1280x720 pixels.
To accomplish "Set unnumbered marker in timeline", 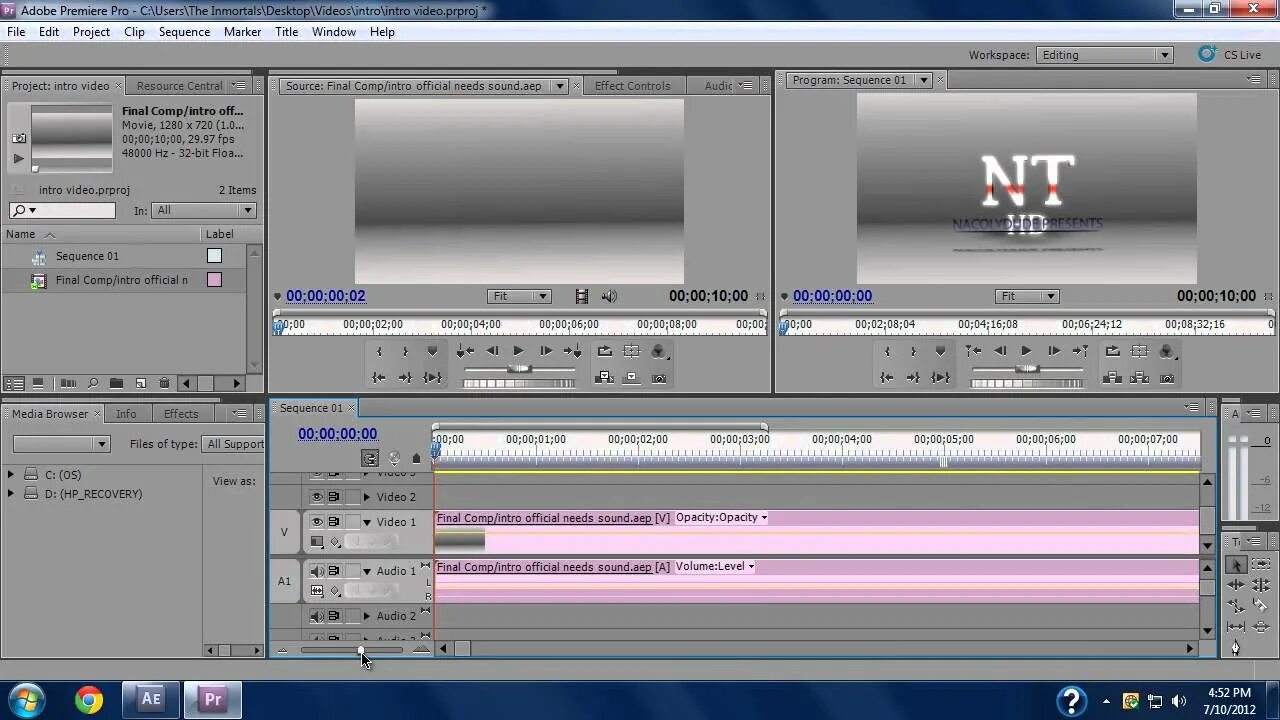I will [x=416, y=459].
